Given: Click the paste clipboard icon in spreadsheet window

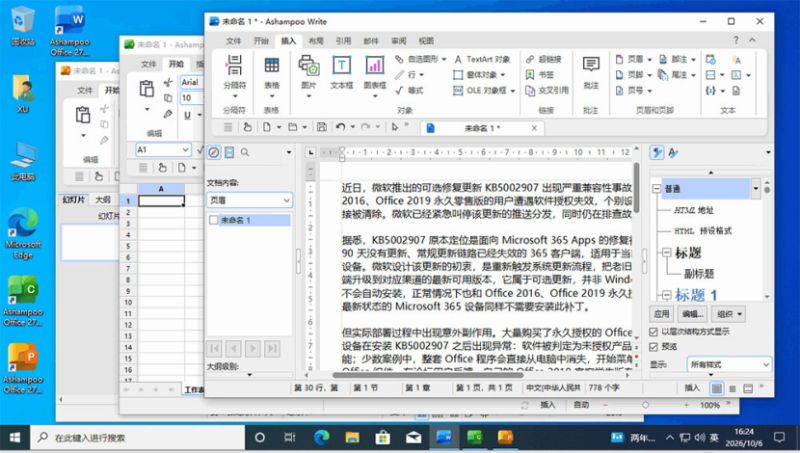Looking at the screenshot, I should tap(146, 89).
